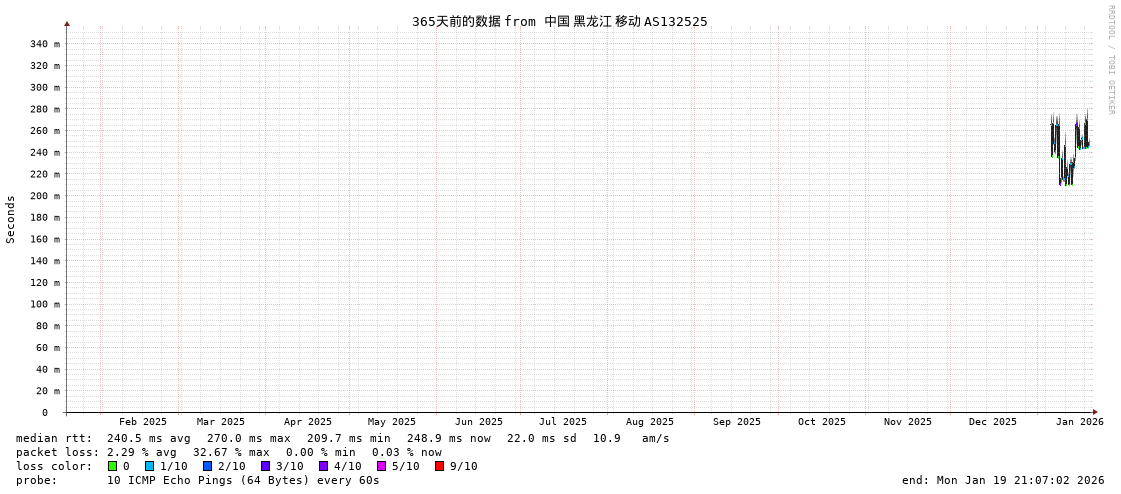This screenshot has width=1121, height=494.
Task: Click the Dec 2025 x-axis label
Action: 993,422
